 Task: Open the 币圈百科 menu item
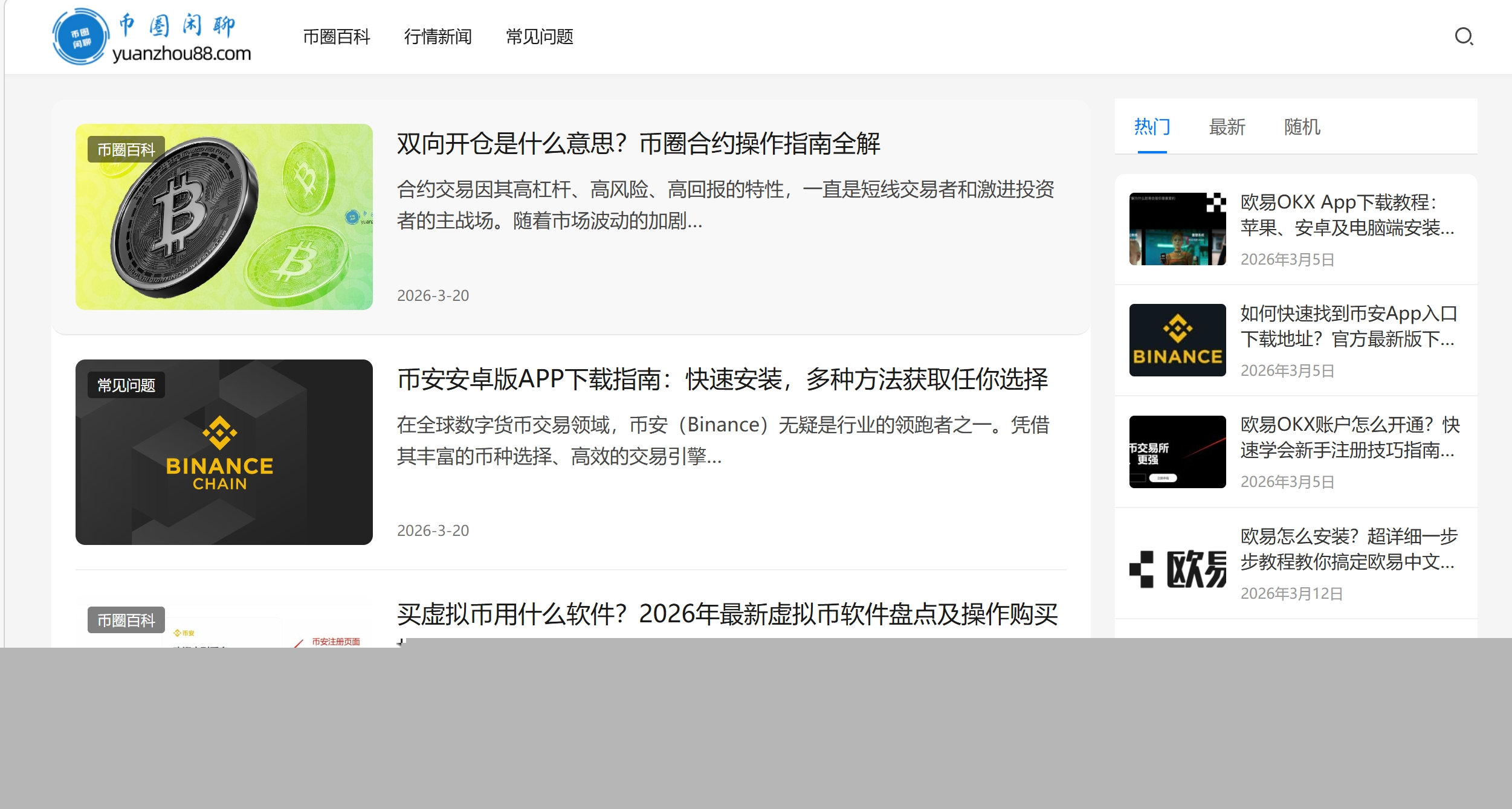(337, 37)
